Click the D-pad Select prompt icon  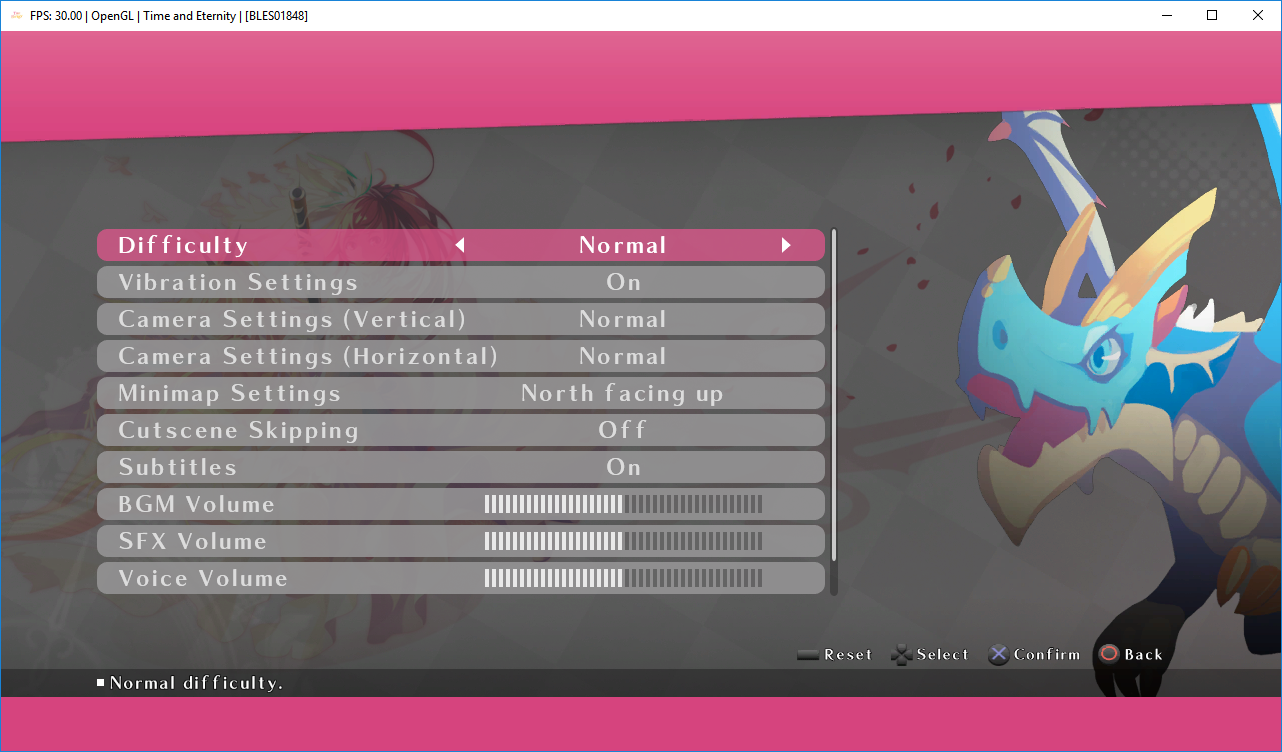(x=902, y=655)
